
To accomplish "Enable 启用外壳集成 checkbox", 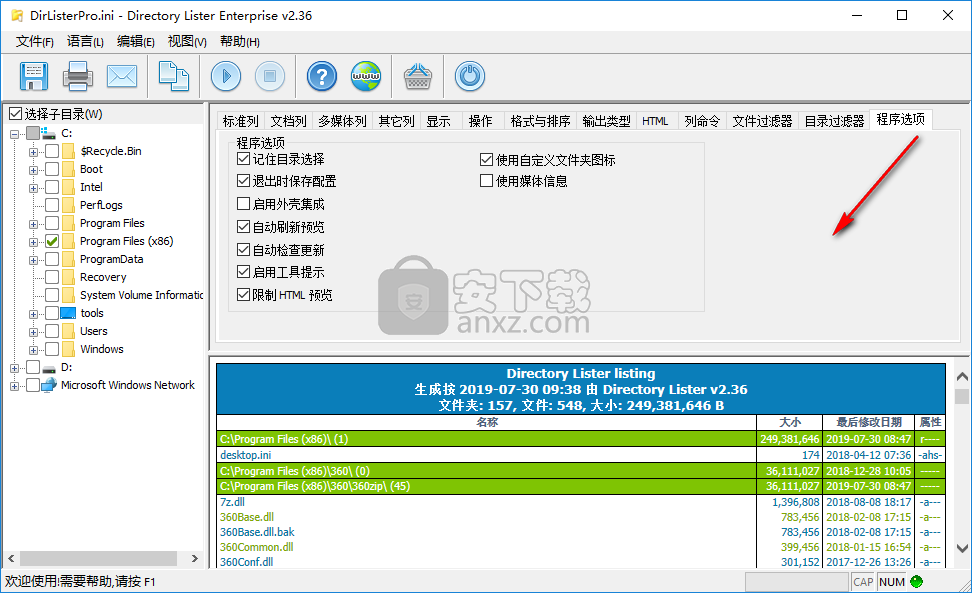I will click(243, 204).
